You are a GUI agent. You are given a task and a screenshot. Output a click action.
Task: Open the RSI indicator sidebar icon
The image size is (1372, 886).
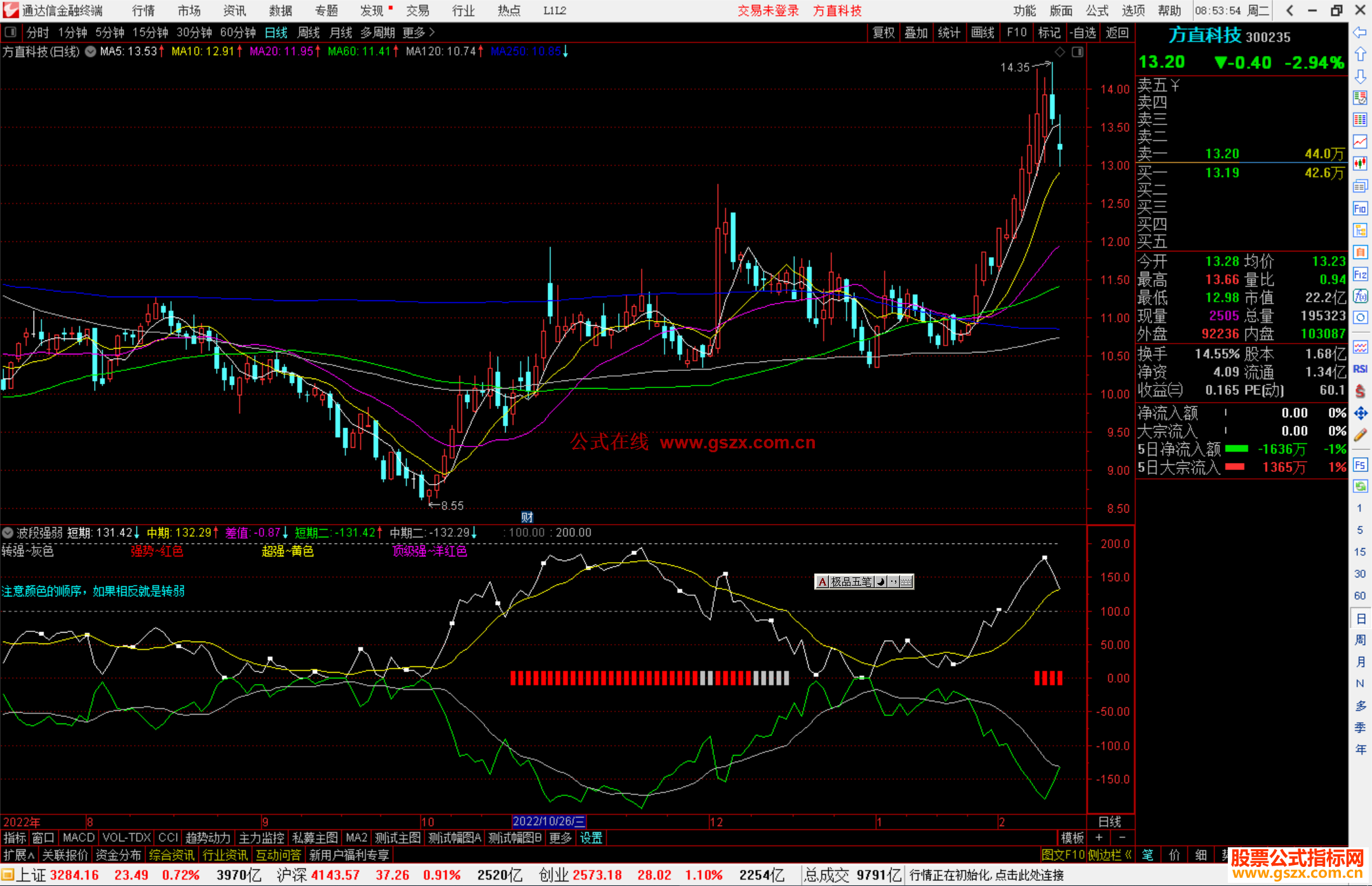1360,369
